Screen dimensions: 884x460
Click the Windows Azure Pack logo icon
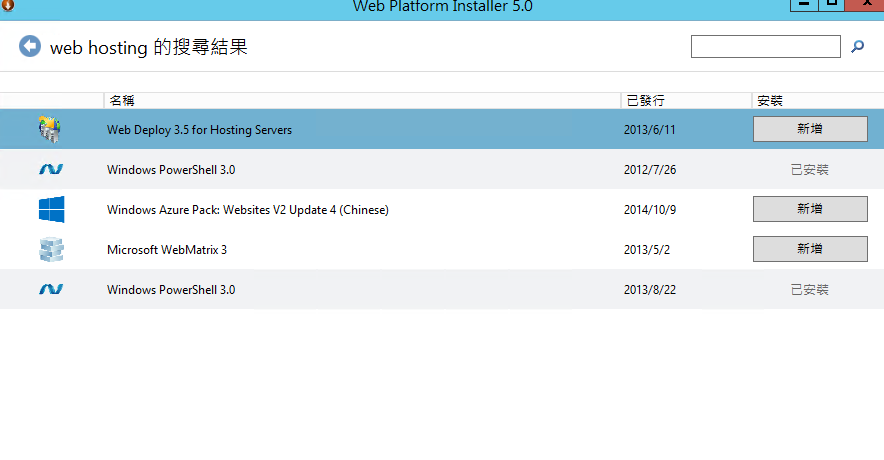51,209
